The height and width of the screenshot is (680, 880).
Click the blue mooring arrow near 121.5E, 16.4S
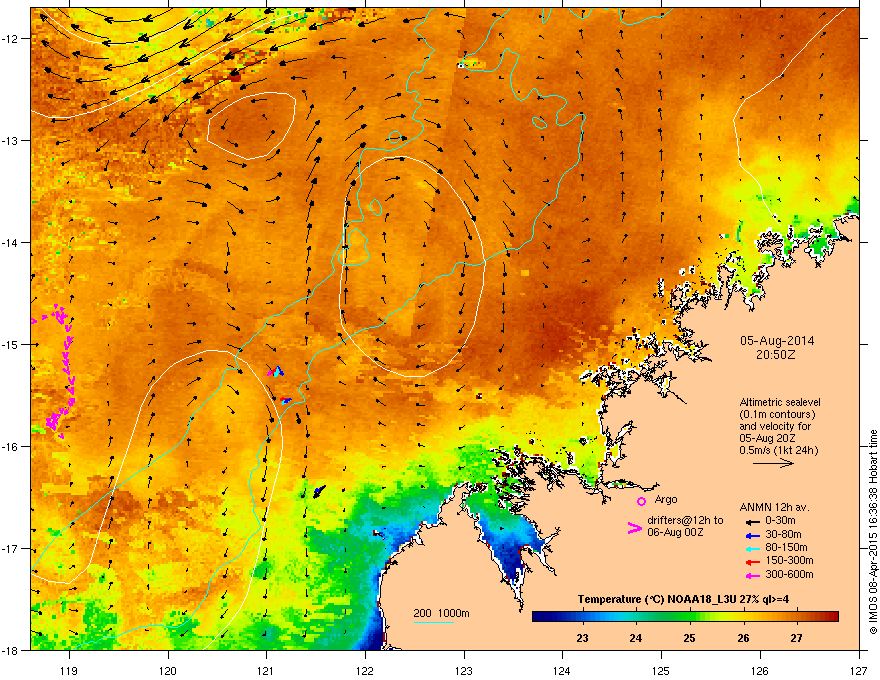pos(319,492)
